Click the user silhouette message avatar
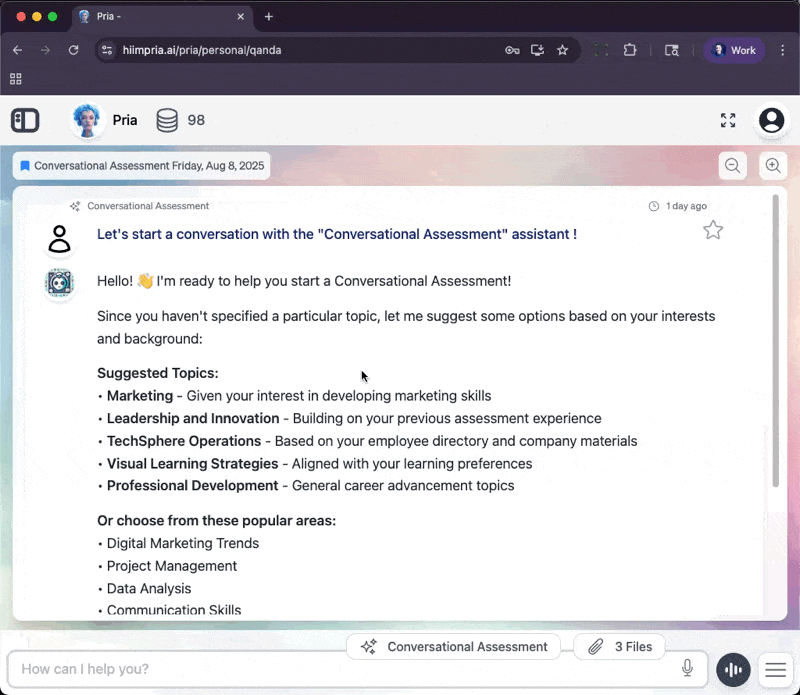The width and height of the screenshot is (800, 695). pyautogui.click(x=59, y=239)
